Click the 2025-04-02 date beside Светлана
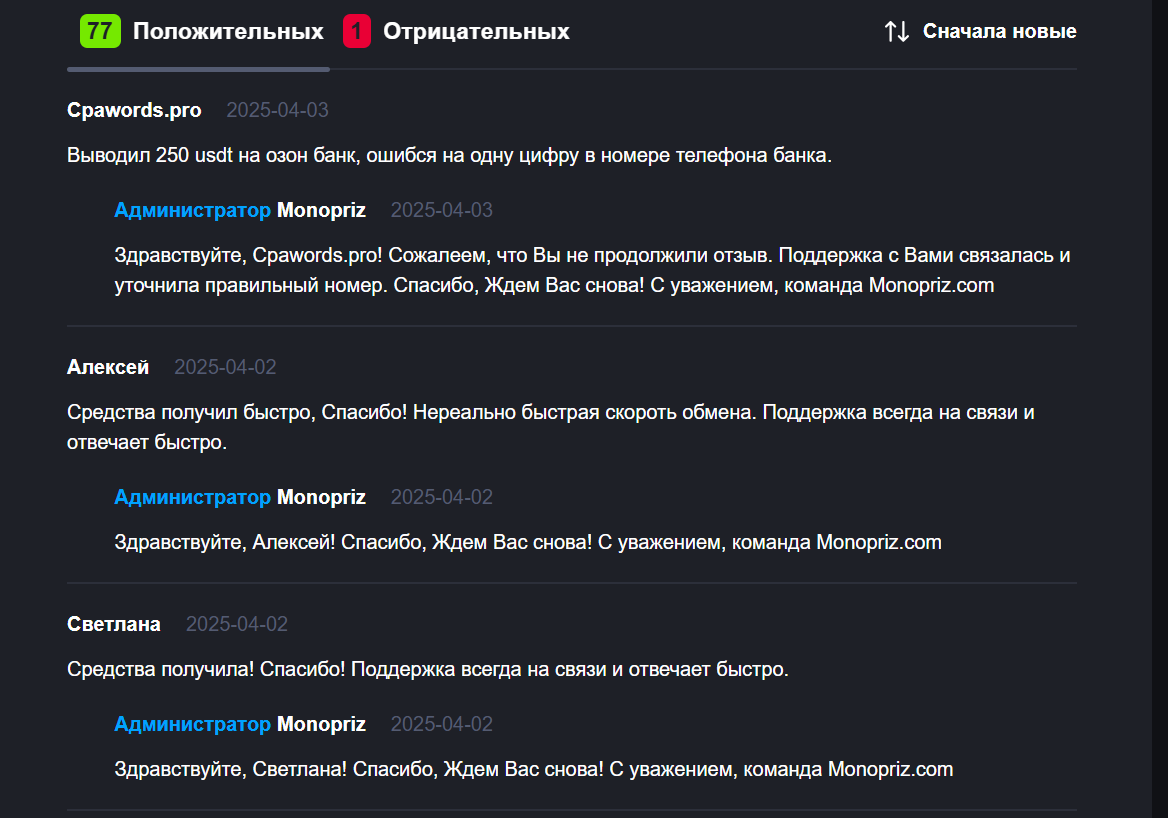The image size is (1168, 818). coord(237,624)
